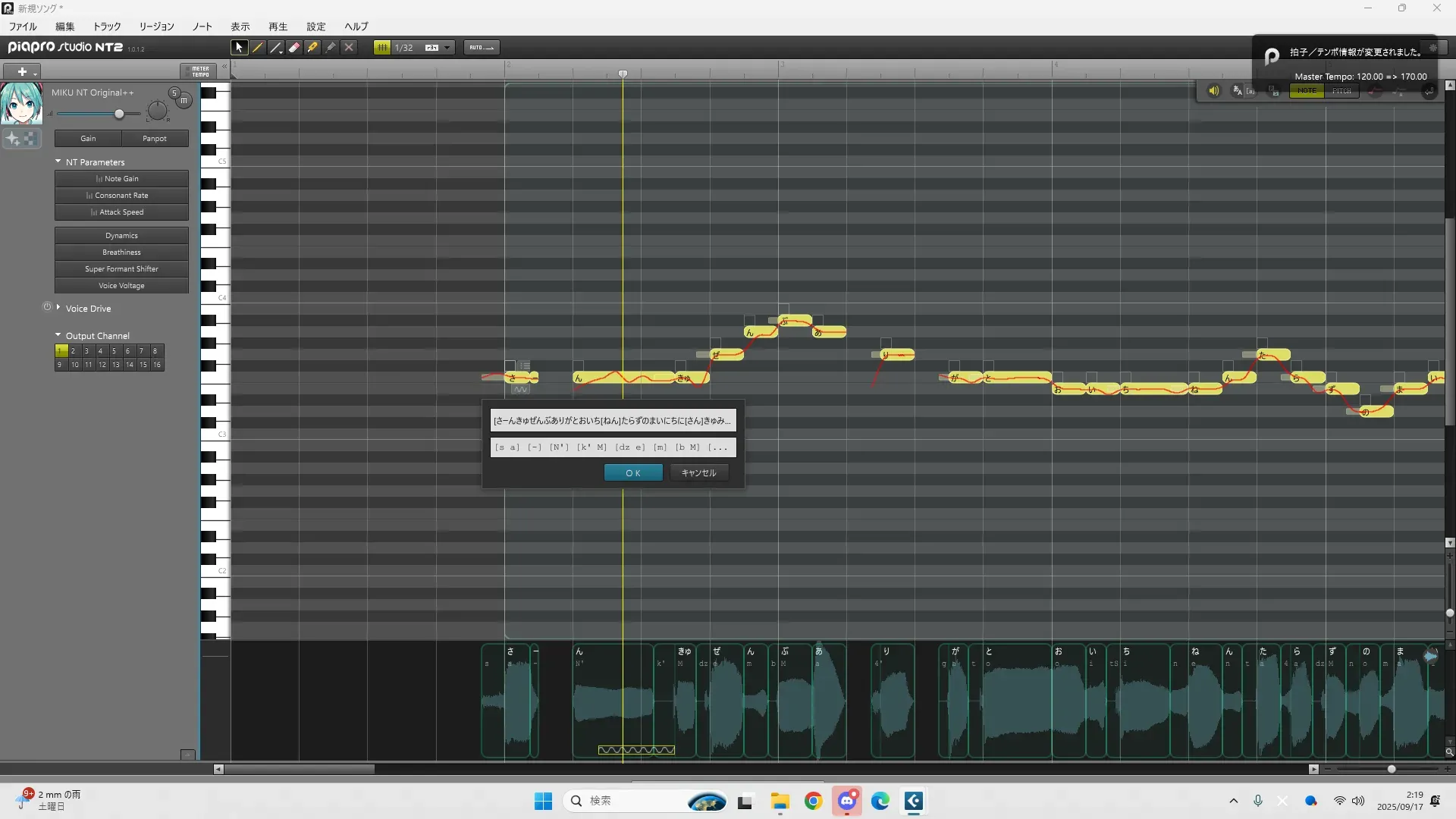Collapse the NT Parameters section
This screenshot has width=1456, height=819.
tap(58, 162)
